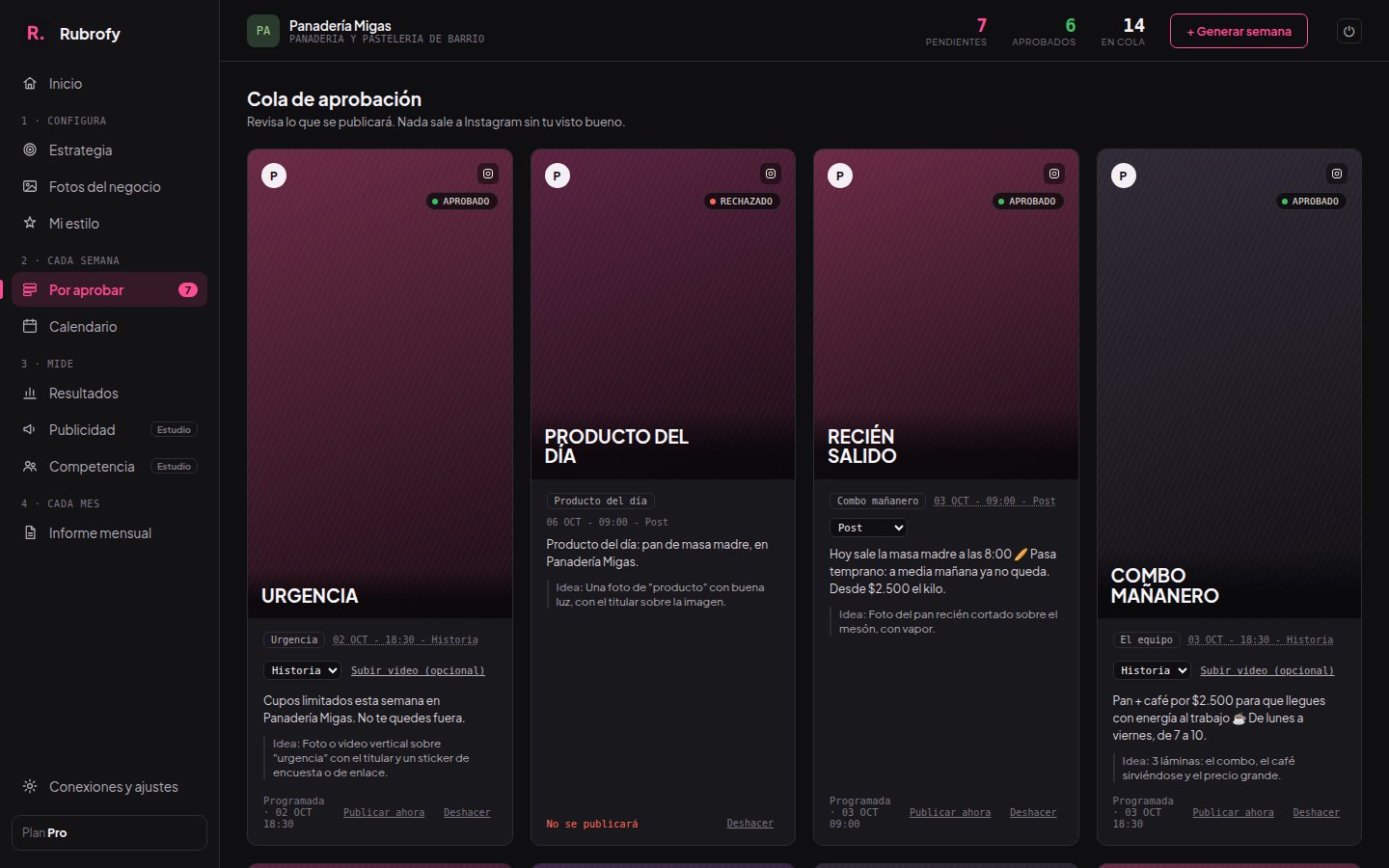The width and height of the screenshot is (1389, 868).
Task: Click Deshacer on URGENCIA card
Action: coord(467,812)
